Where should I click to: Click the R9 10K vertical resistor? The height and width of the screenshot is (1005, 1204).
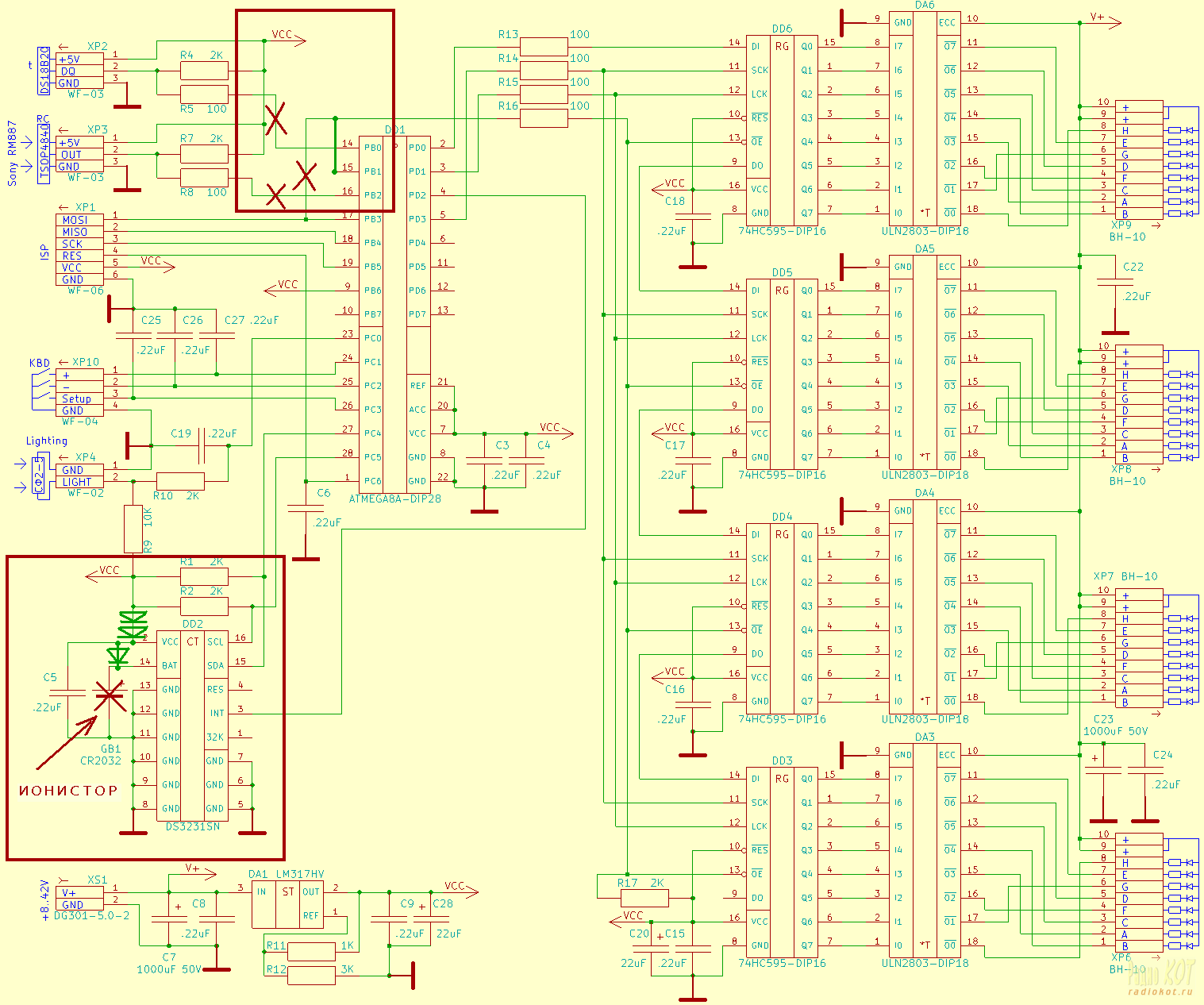click(x=133, y=529)
